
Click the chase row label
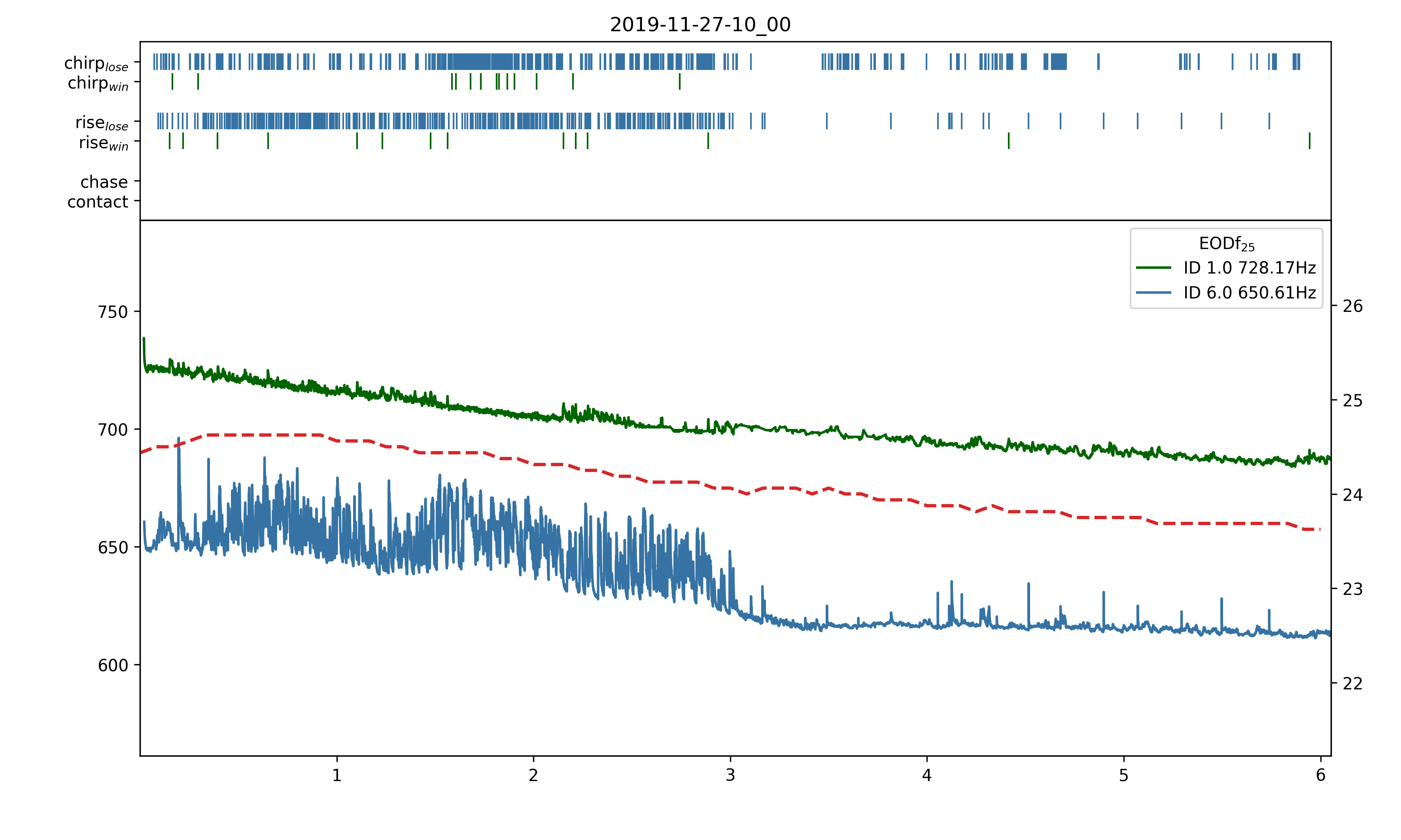pos(104,182)
